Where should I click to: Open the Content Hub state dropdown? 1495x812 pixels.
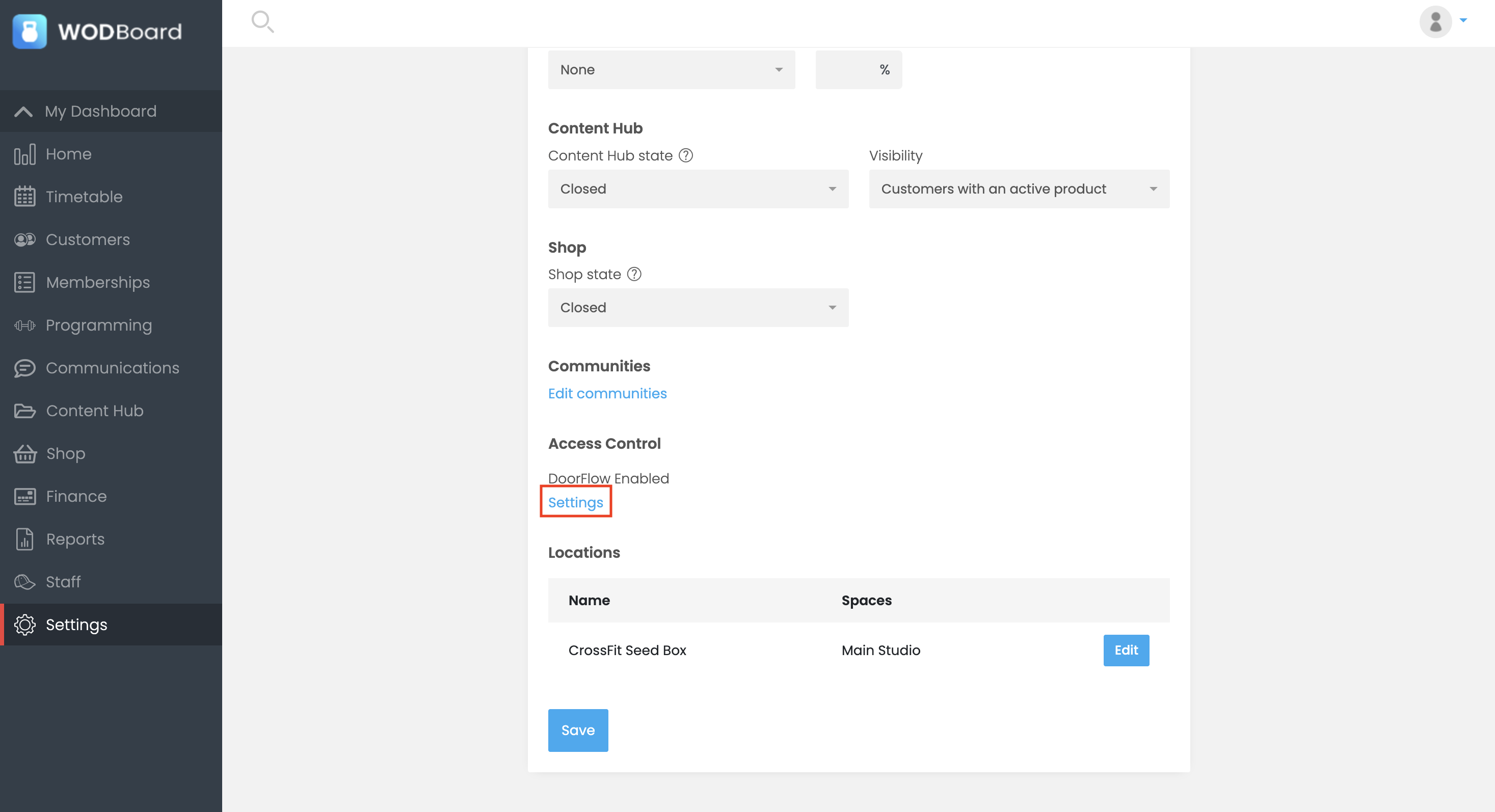pyautogui.click(x=698, y=189)
